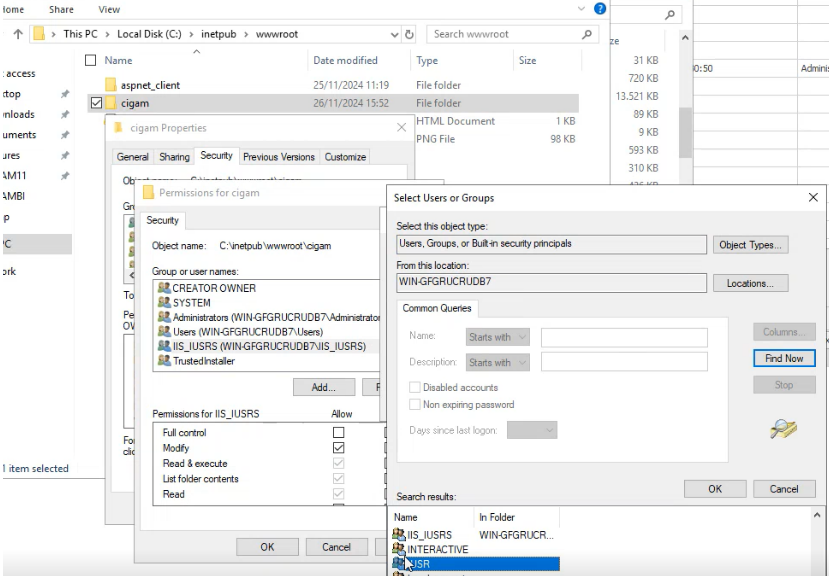Click Cancel in Permissions for cigam dialog
This screenshot has width=829, height=581.
pos(336,547)
